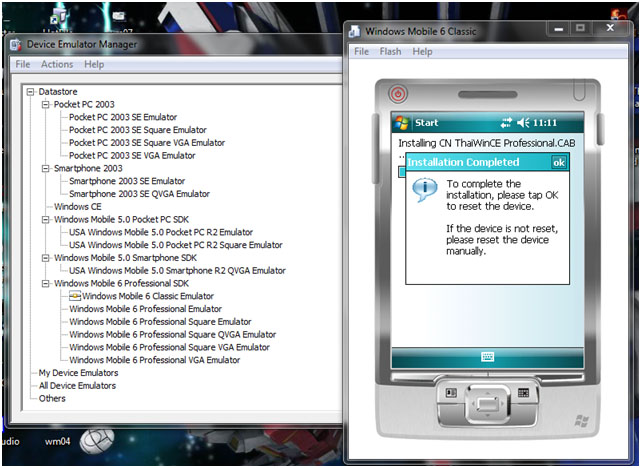Image resolution: width=641 pixels, height=468 pixels.
Task: Click the red power button on emulator
Action: [398, 94]
